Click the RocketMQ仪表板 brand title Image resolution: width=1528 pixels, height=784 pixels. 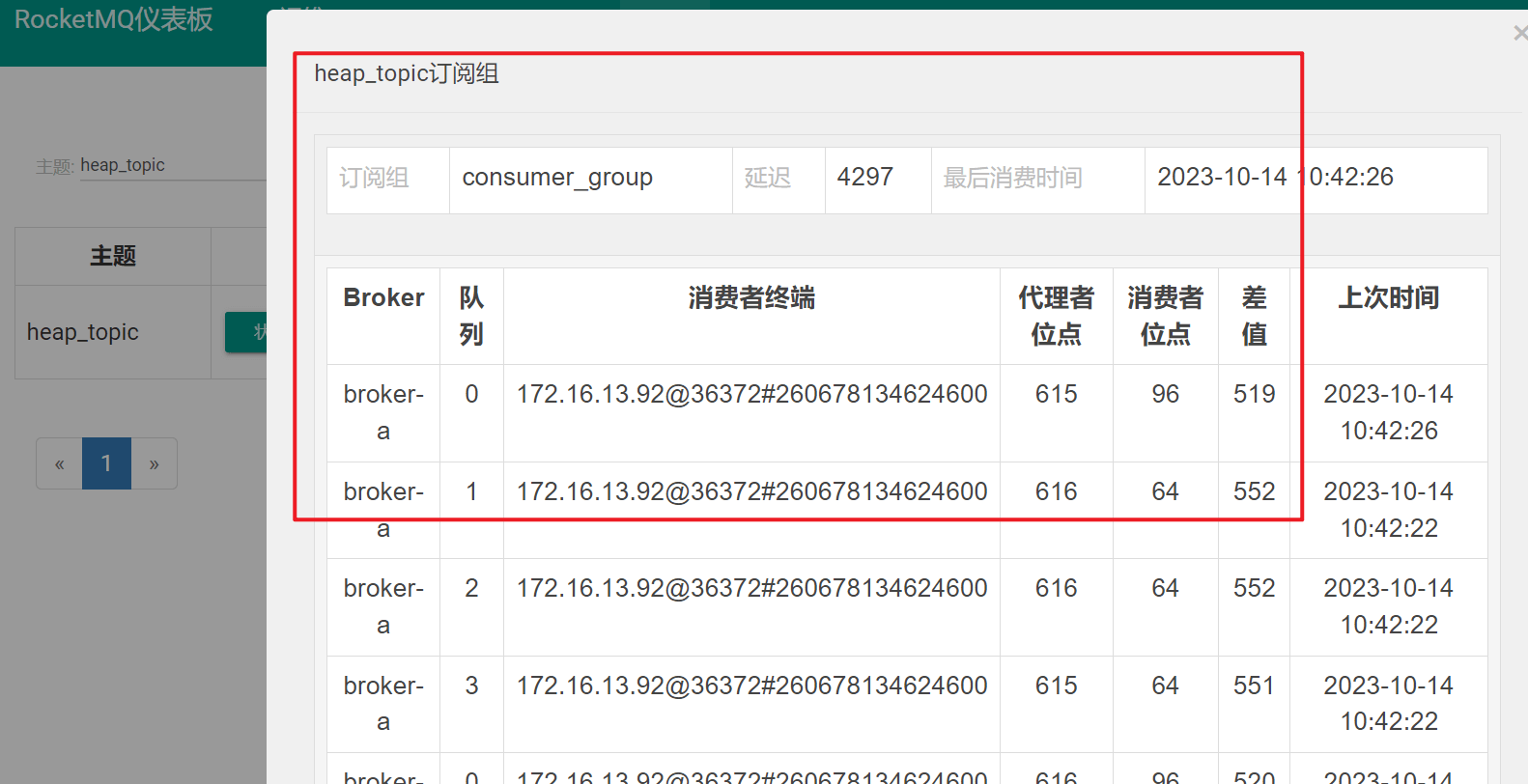tap(114, 19)
